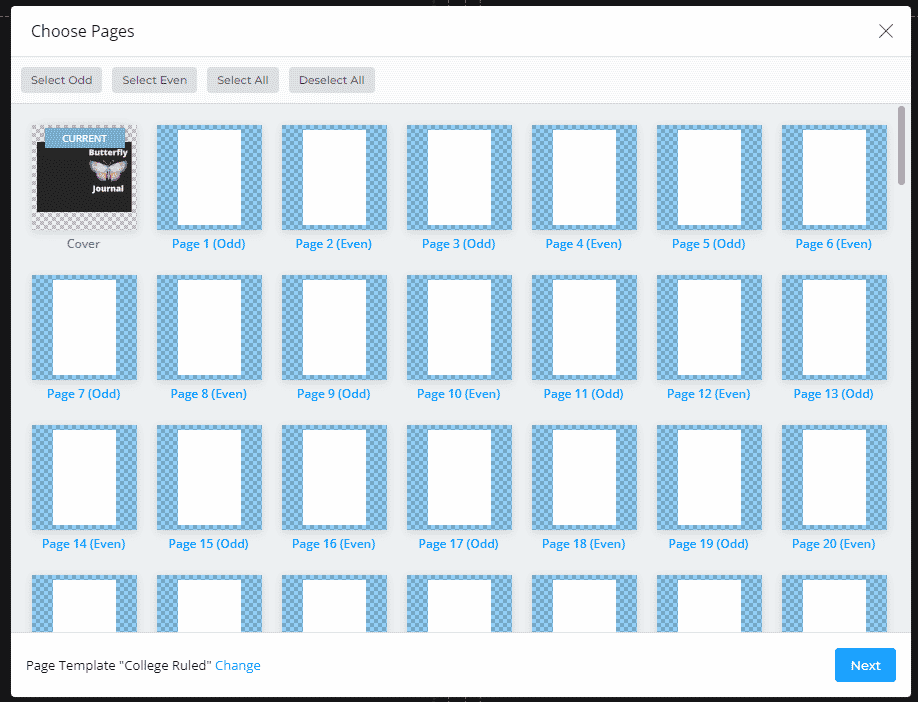Click the "Page 9 (Odd)" label text
The image size is (918, 702).
click(x=334, y=393)
